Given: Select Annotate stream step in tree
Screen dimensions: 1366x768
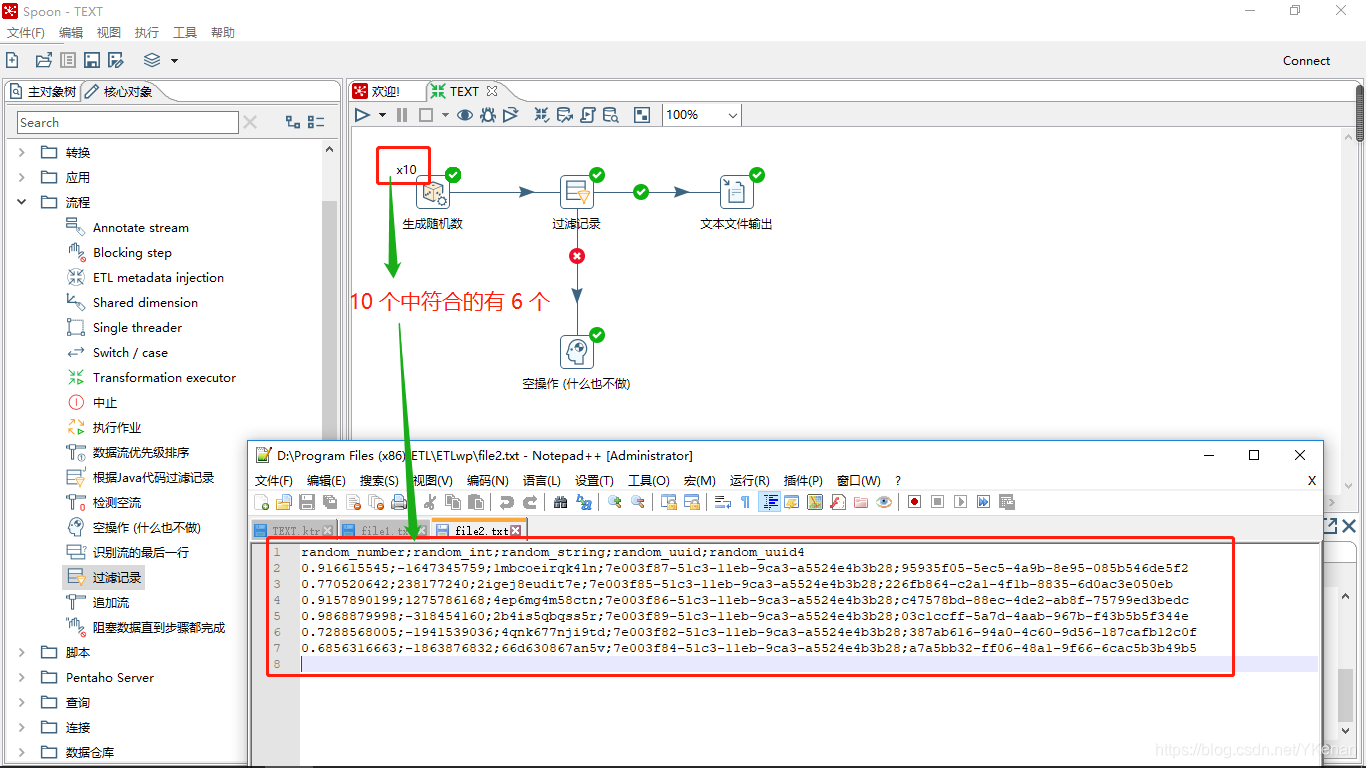Looking at the screenshot, I should 140,227.
